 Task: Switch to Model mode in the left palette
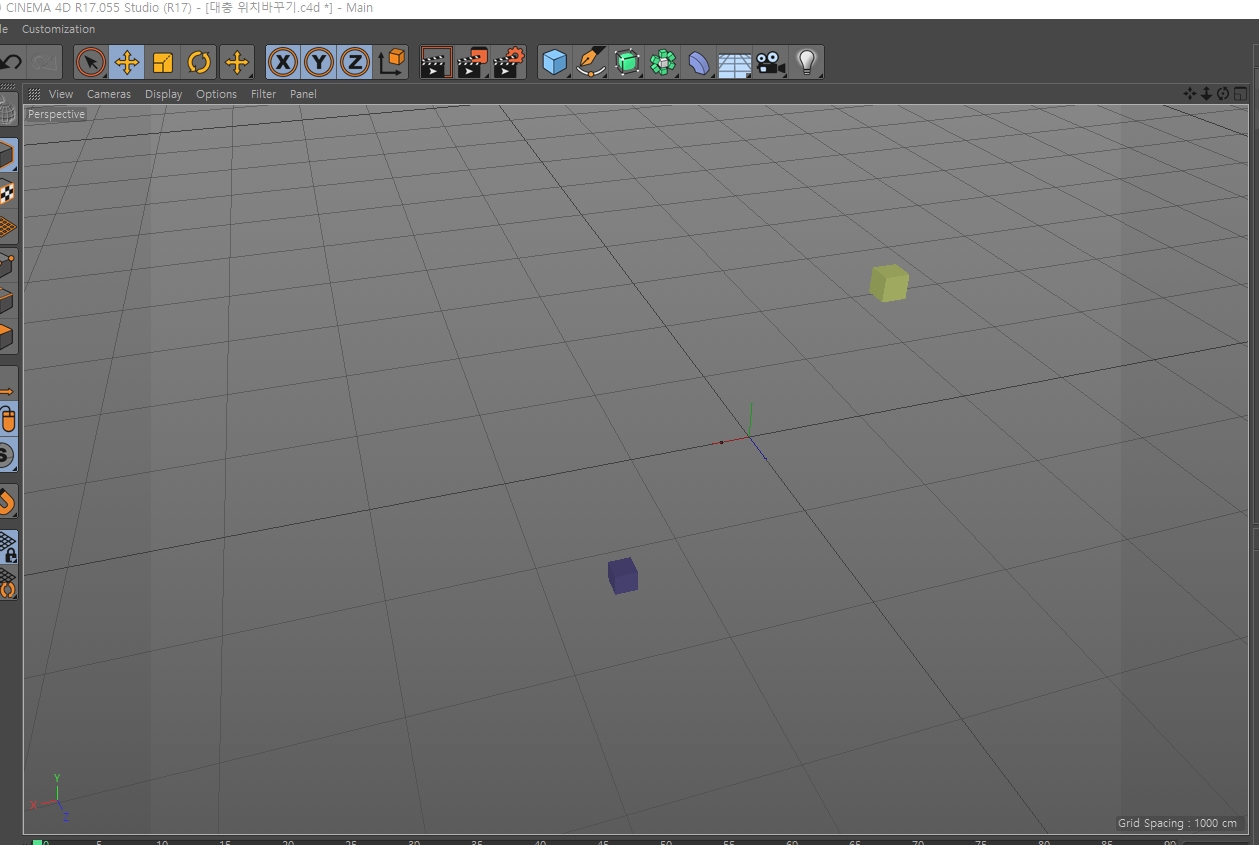pyautogui.click(x=8, y=156)
